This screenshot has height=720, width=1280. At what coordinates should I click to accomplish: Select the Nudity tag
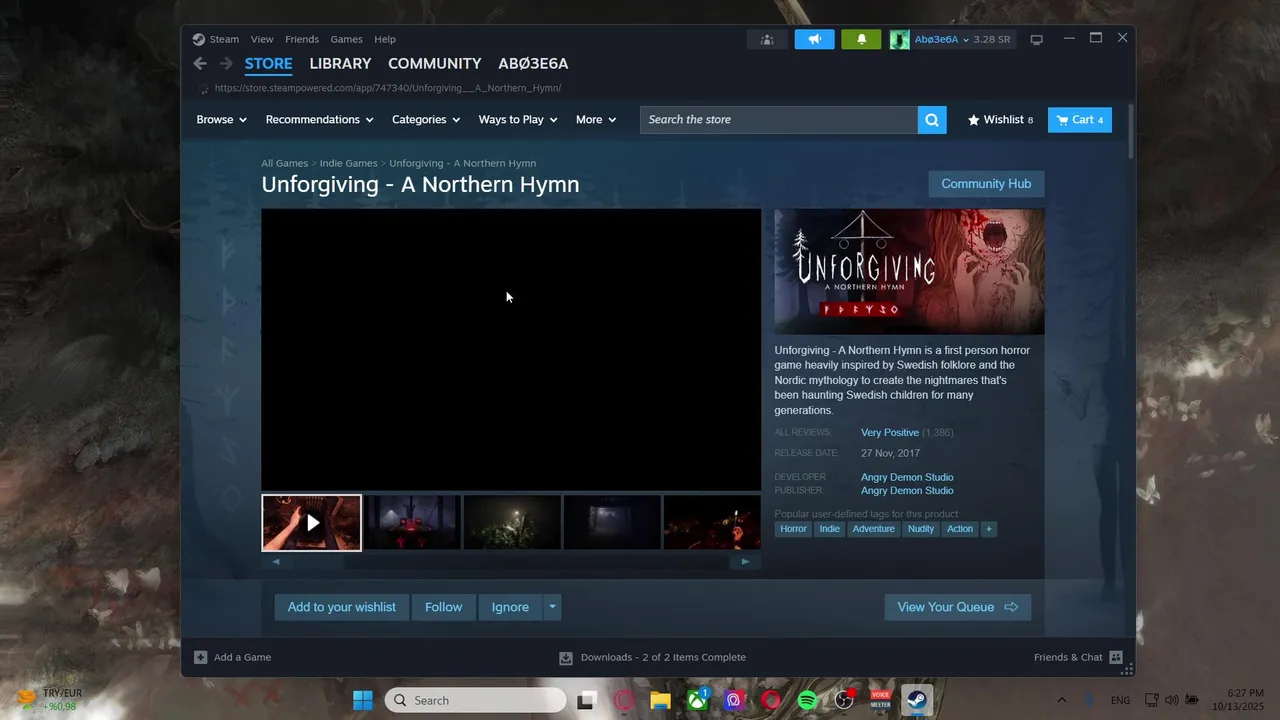pyautogui.click(x=921, y=529)
